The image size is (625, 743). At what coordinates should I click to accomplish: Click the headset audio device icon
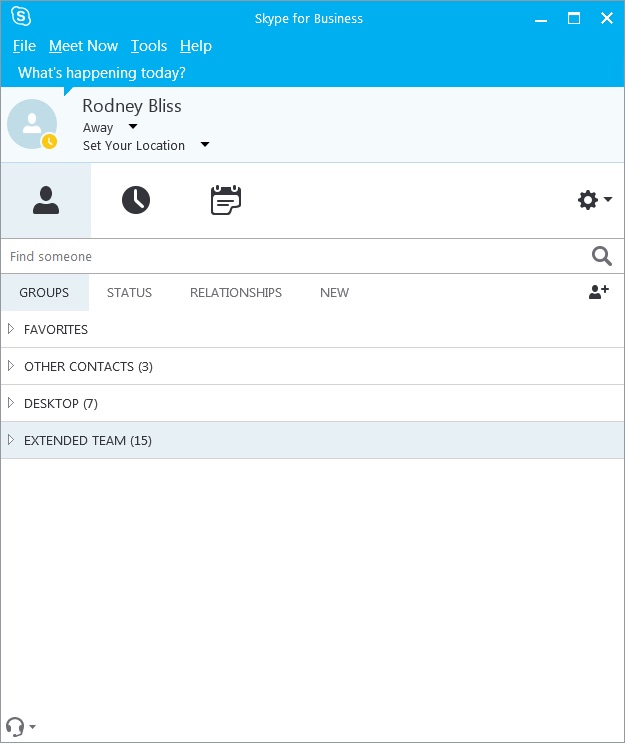pyautogui.click(x=15, y=726)
